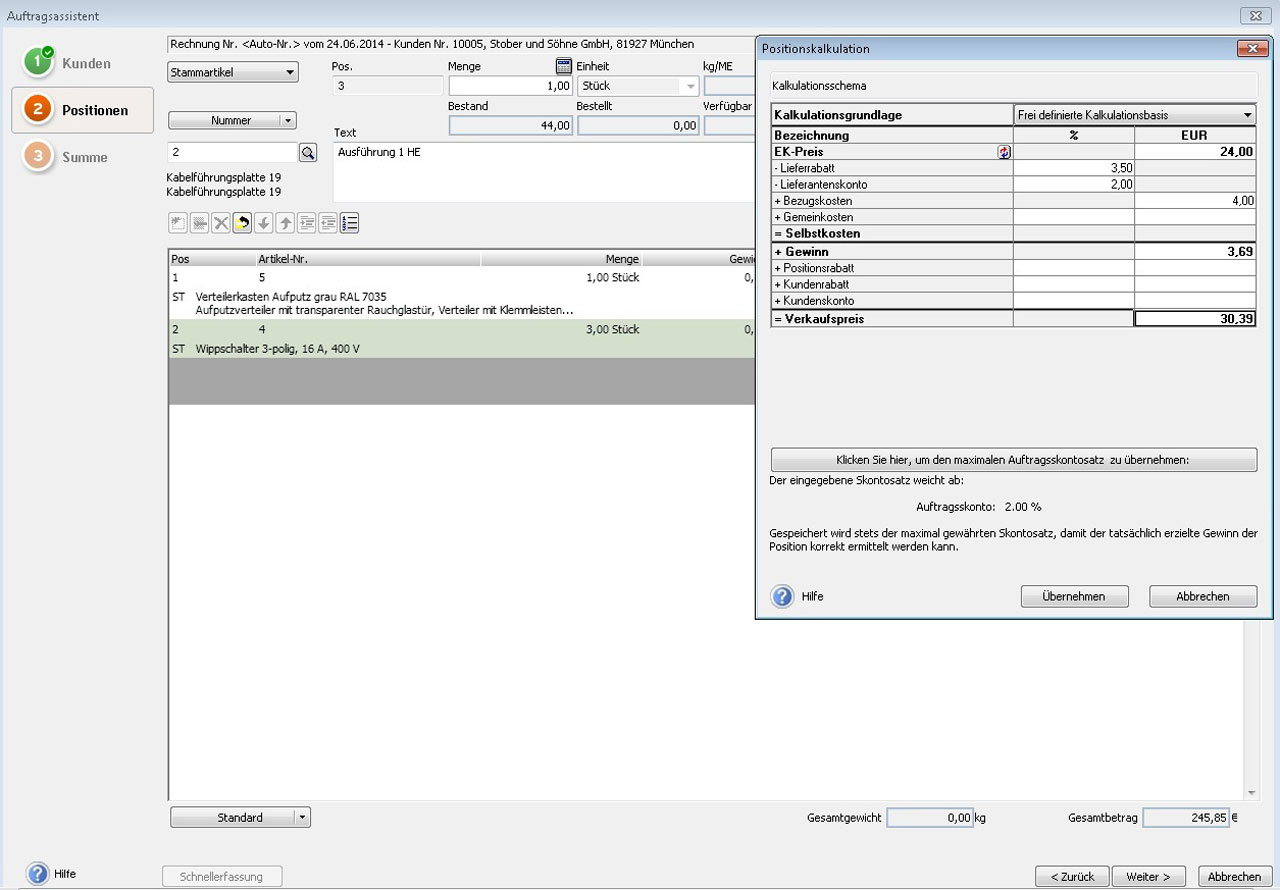This screenshot has height=890, width=1280.
Task: Select wizard step 2 Positionen
Action: point(82,110)
